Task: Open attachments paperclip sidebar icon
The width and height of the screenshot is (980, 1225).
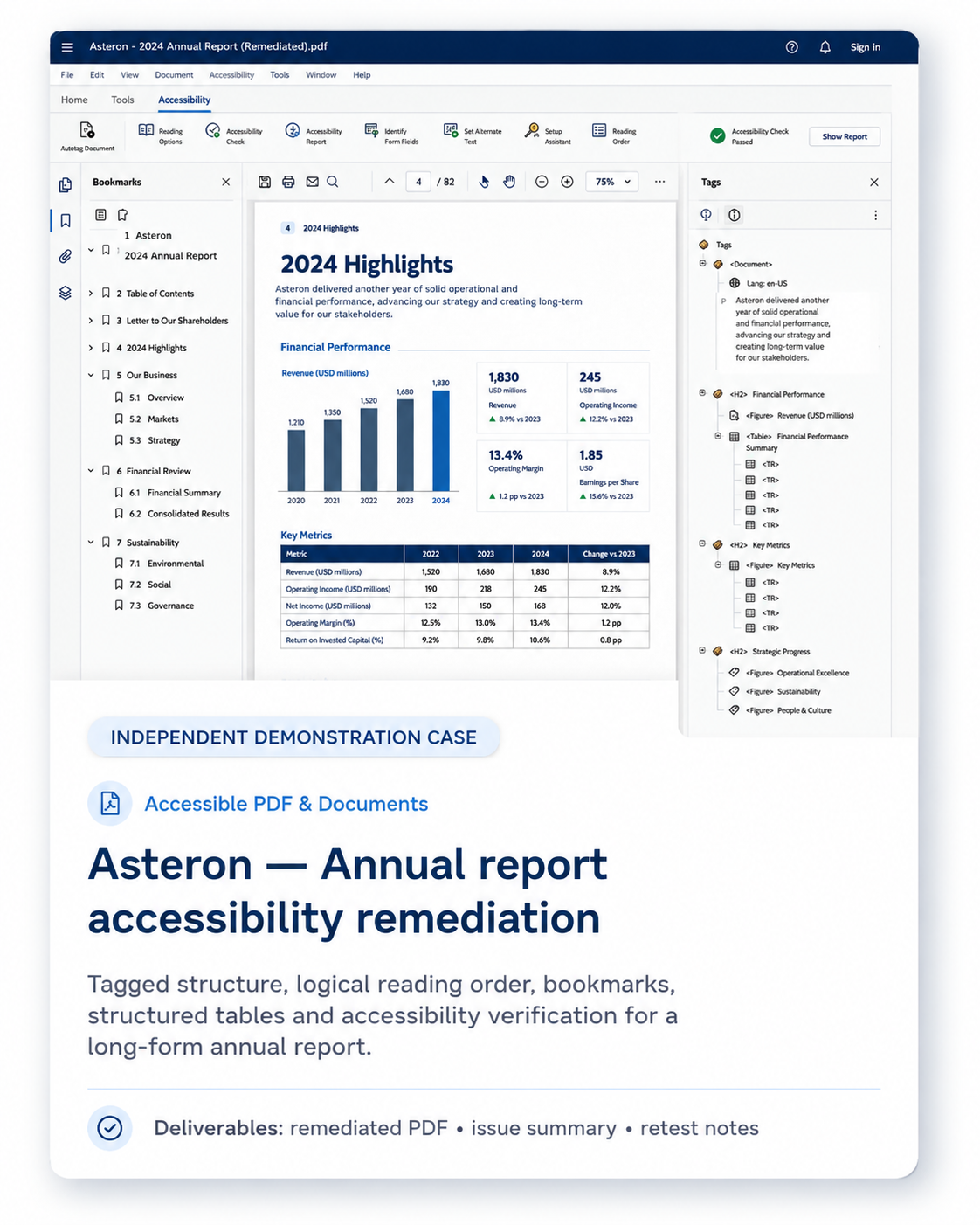Action: [x=66, y=256]
